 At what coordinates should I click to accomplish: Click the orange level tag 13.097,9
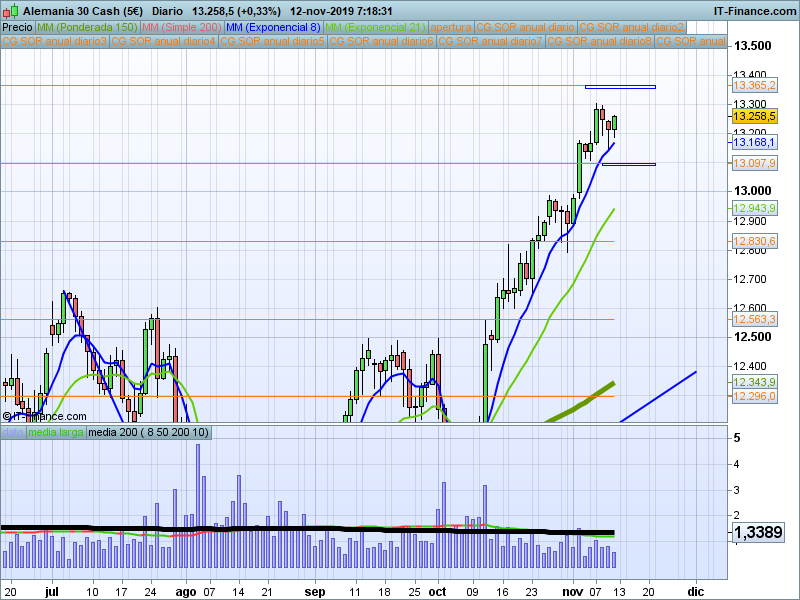coord(755,163)
